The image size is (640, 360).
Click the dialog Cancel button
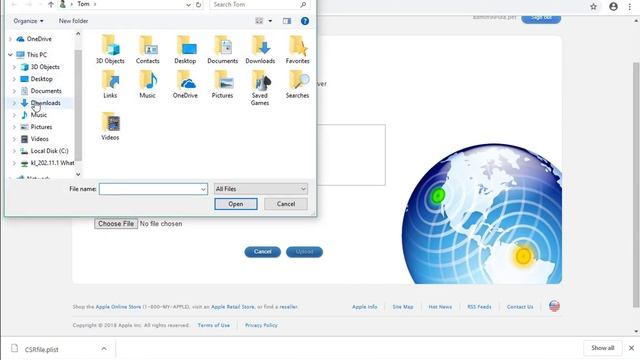click(286, 204)
